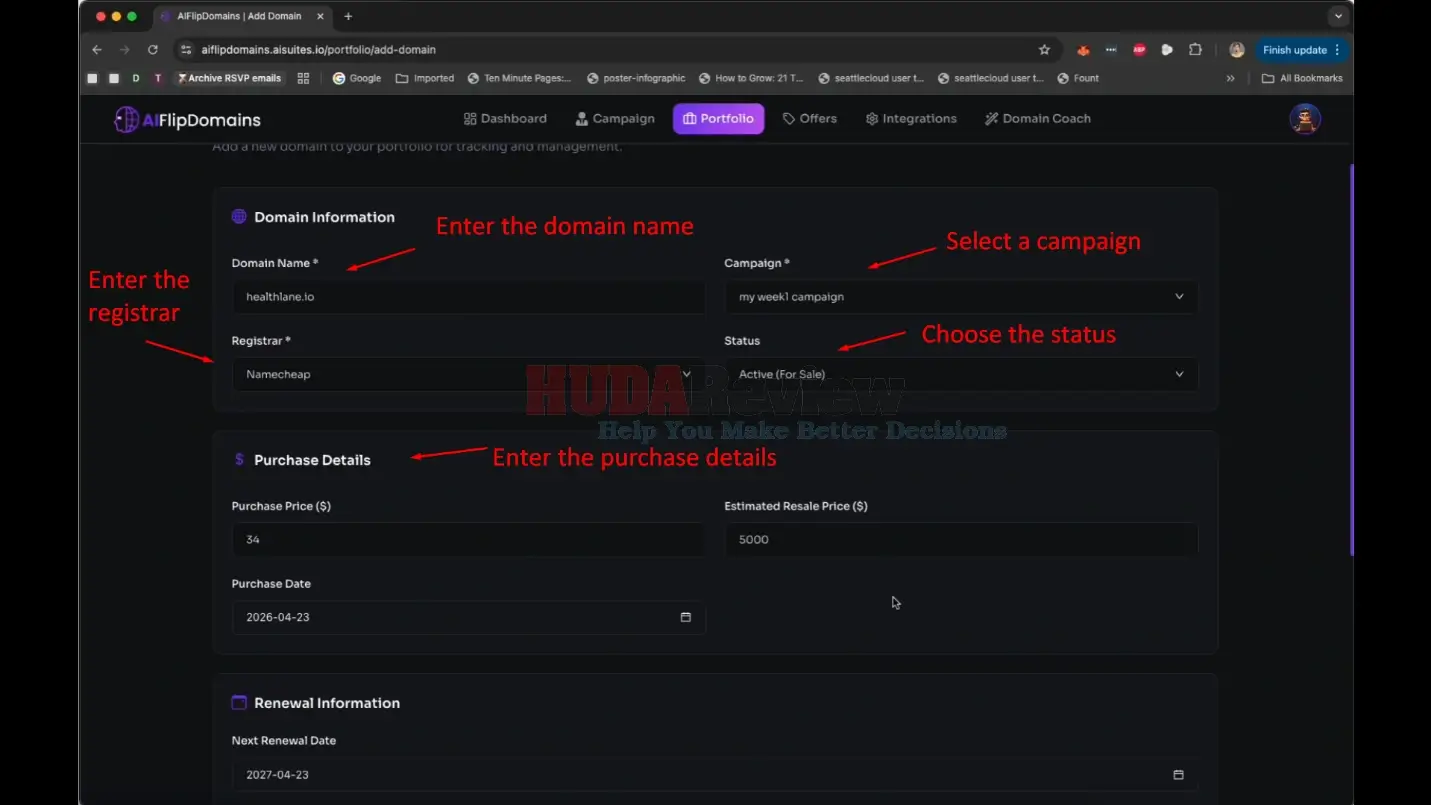Select the Portfolio nav tab
This screenshot has width=1431, height=805.
click(718, 118)
